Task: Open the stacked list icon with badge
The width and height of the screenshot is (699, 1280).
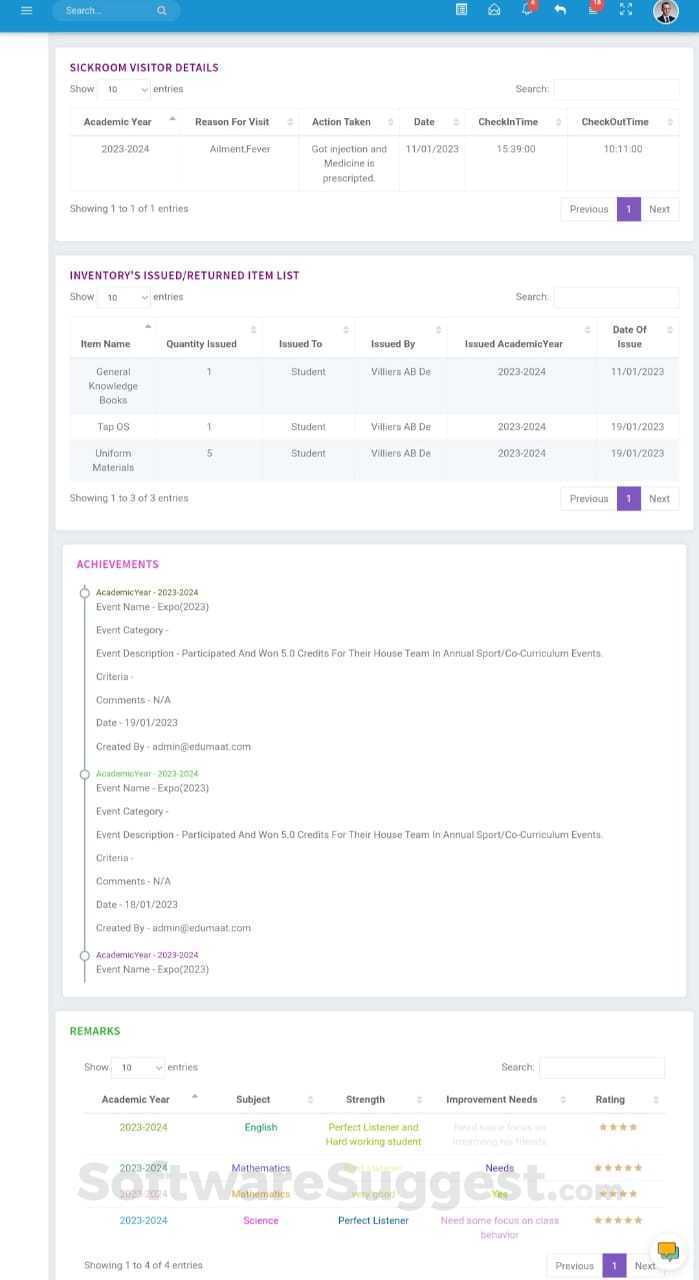Action: tap(593, 10)
